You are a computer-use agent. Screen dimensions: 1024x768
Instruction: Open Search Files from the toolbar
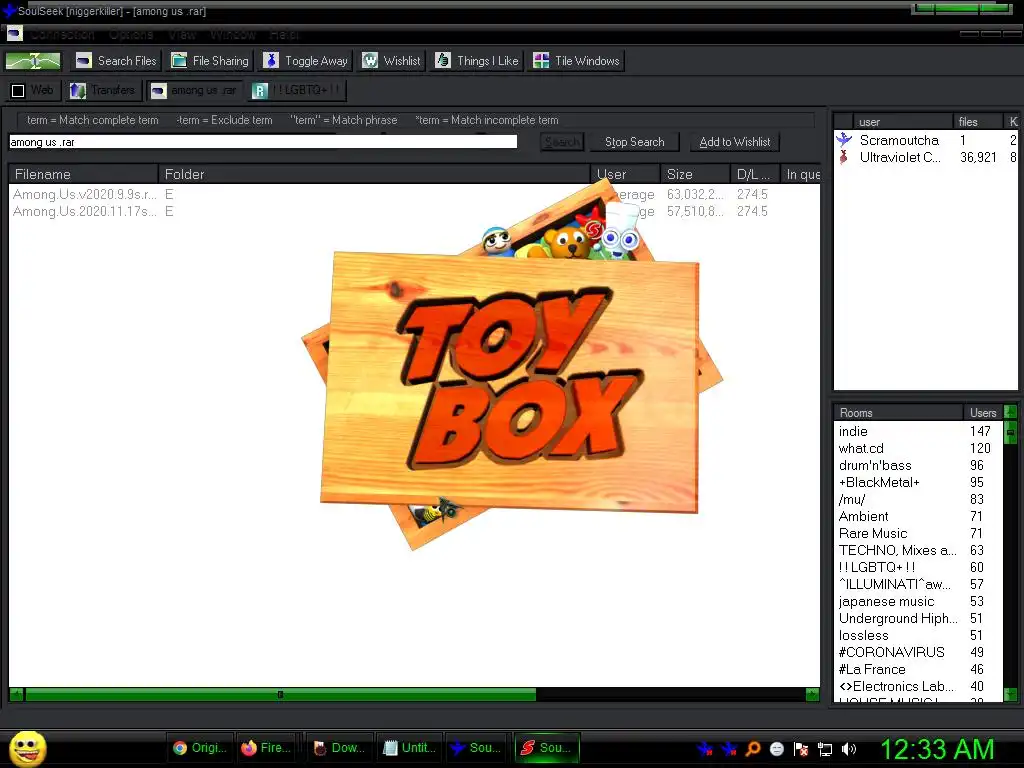click(x=116, y=61)
